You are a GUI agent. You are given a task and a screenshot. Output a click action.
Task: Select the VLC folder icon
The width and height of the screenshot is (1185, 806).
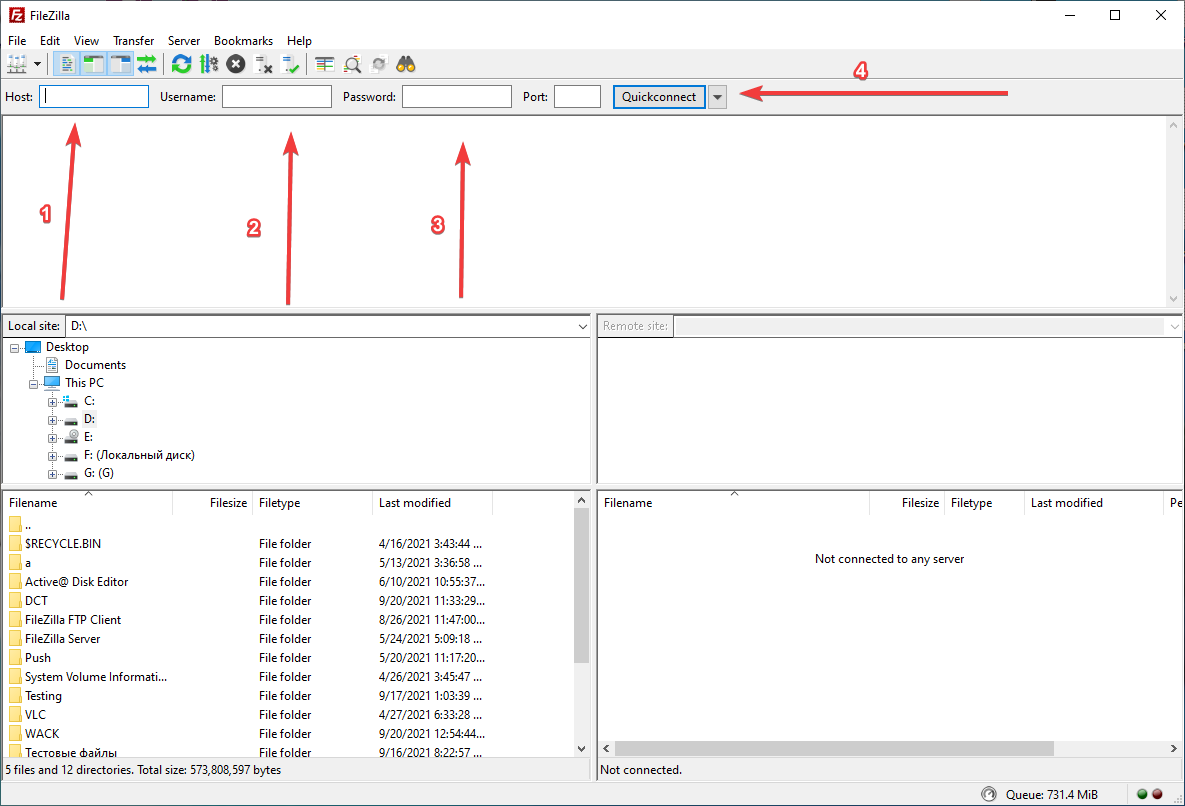[x=15, y=715]
